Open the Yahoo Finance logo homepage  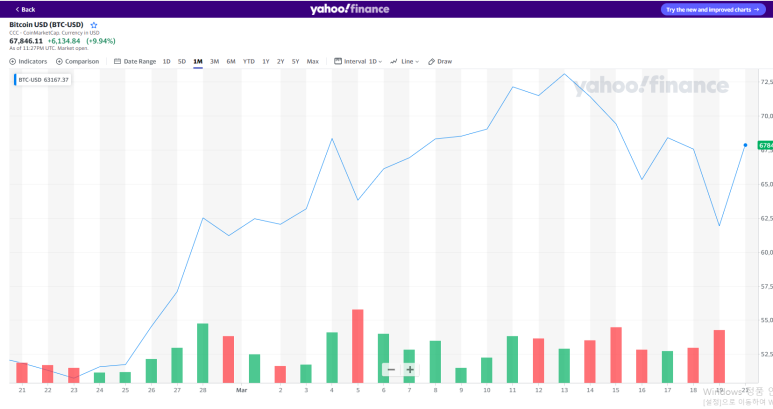(350, 9)
